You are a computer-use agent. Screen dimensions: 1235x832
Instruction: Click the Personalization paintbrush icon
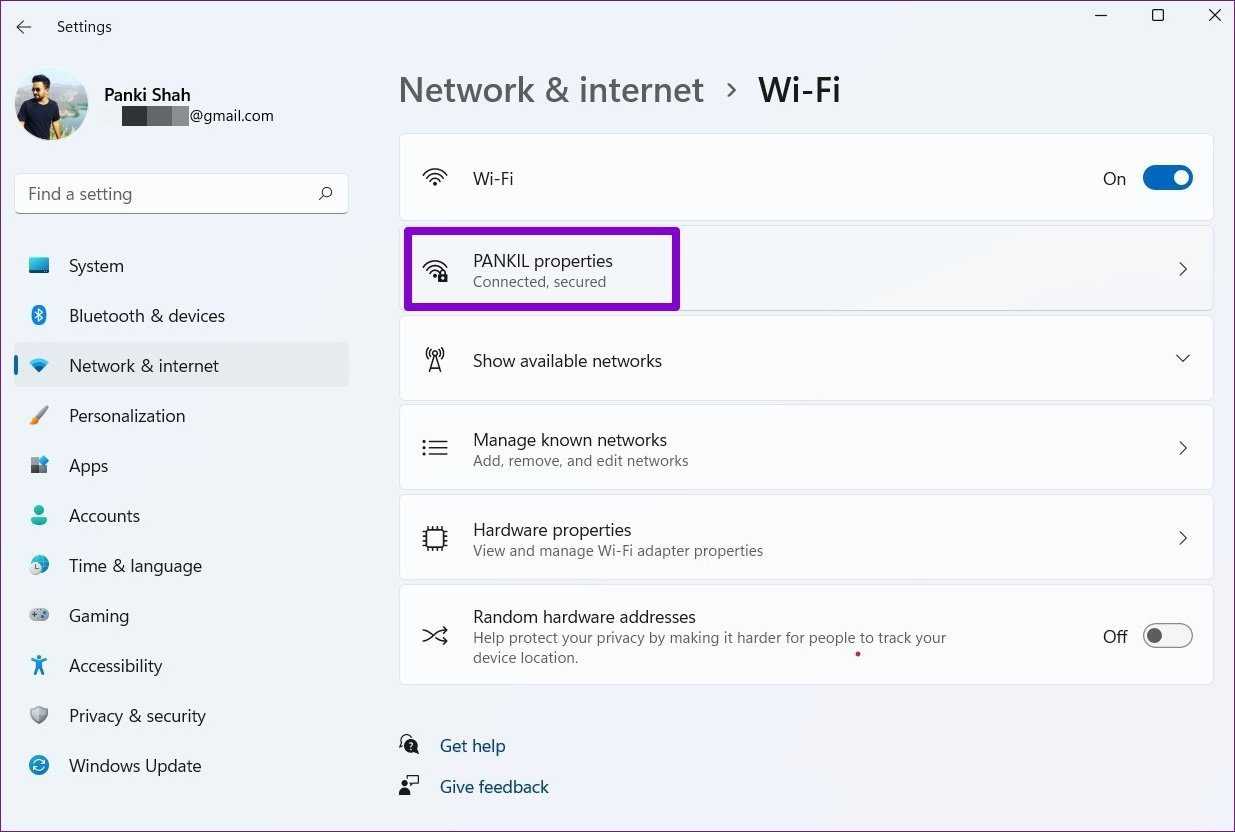(x=39, y=416)
